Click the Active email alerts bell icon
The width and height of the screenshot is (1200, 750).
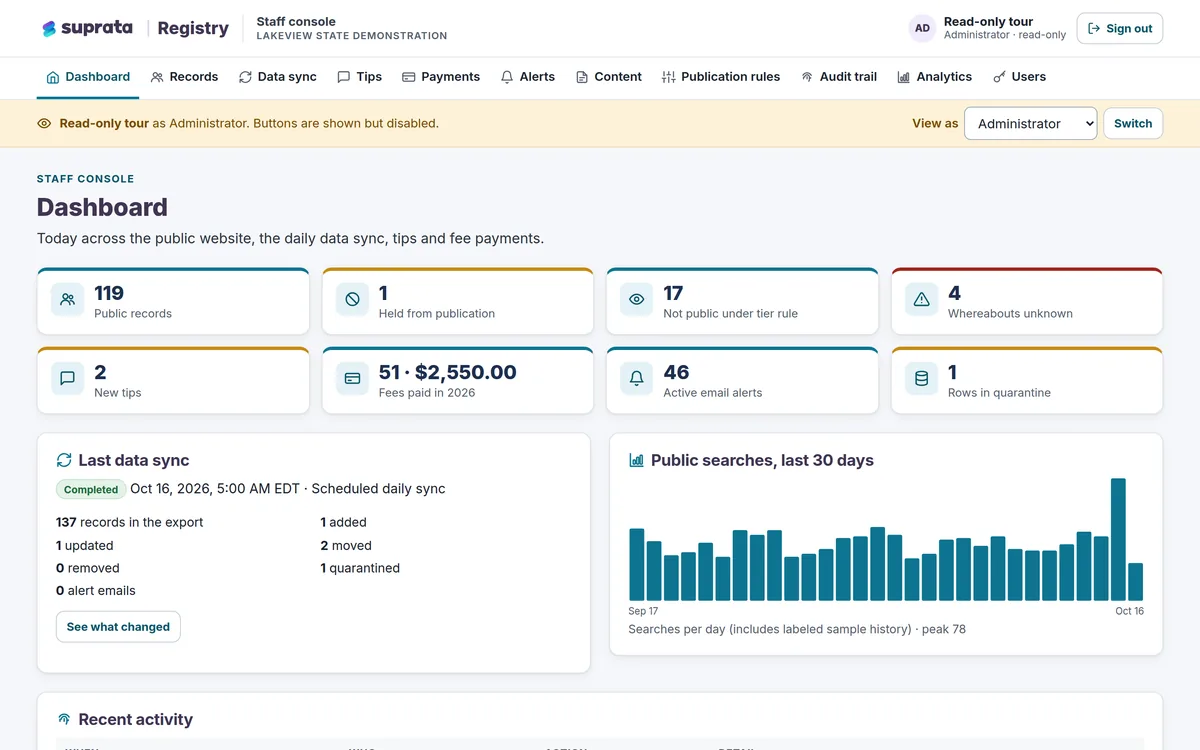tap(637, 379)
